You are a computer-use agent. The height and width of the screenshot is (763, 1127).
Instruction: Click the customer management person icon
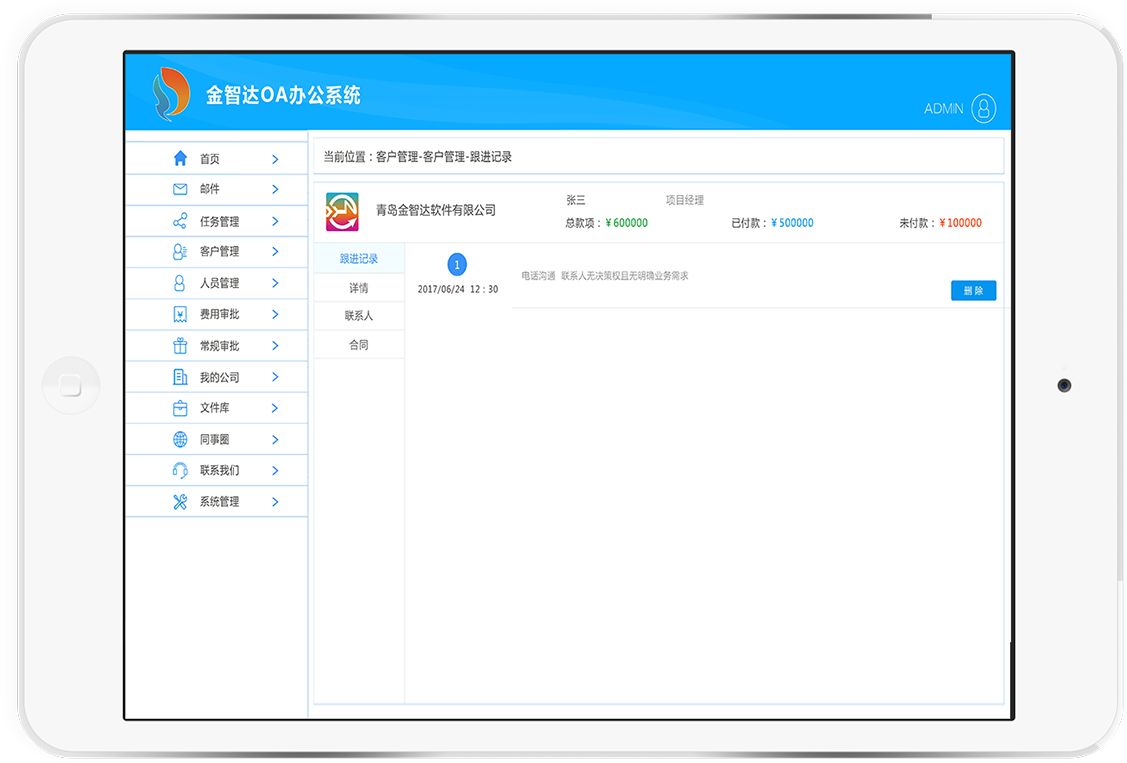click(180, 252)
